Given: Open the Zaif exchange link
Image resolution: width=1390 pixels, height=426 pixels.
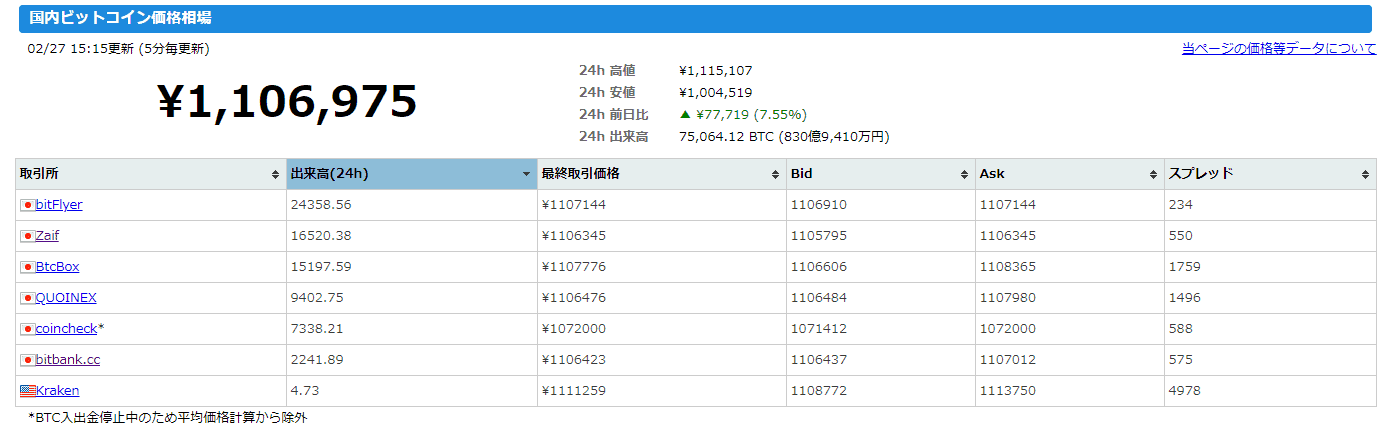Looking at the screenshot, I should [x=47, y=236].
